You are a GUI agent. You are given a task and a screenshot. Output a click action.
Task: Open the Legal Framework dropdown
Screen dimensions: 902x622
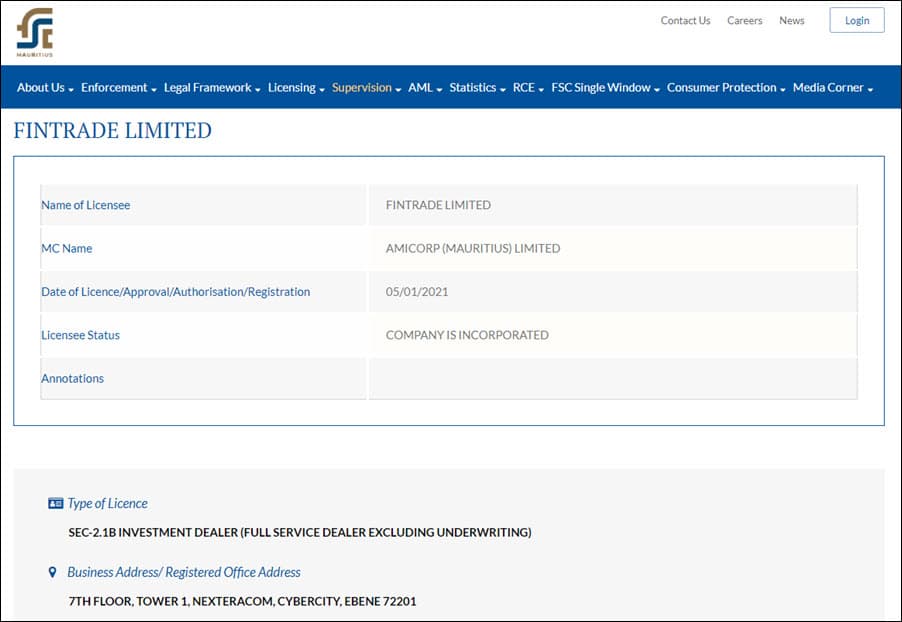click(x=212, y=88)
